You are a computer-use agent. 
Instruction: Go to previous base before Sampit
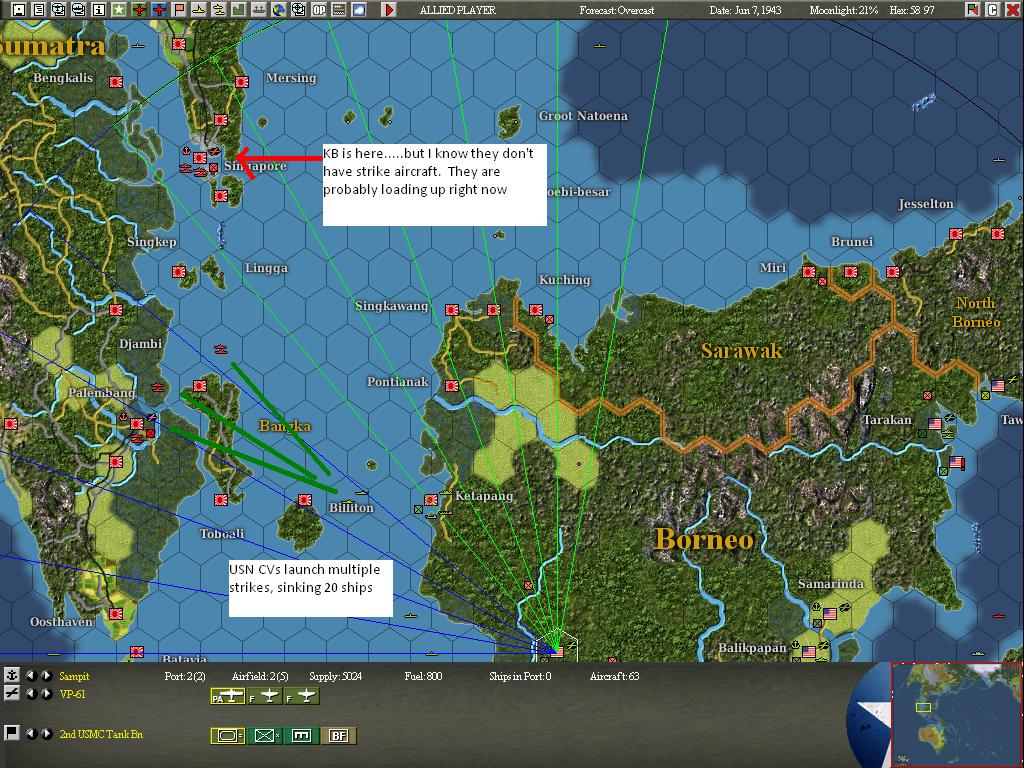point(31,675)
